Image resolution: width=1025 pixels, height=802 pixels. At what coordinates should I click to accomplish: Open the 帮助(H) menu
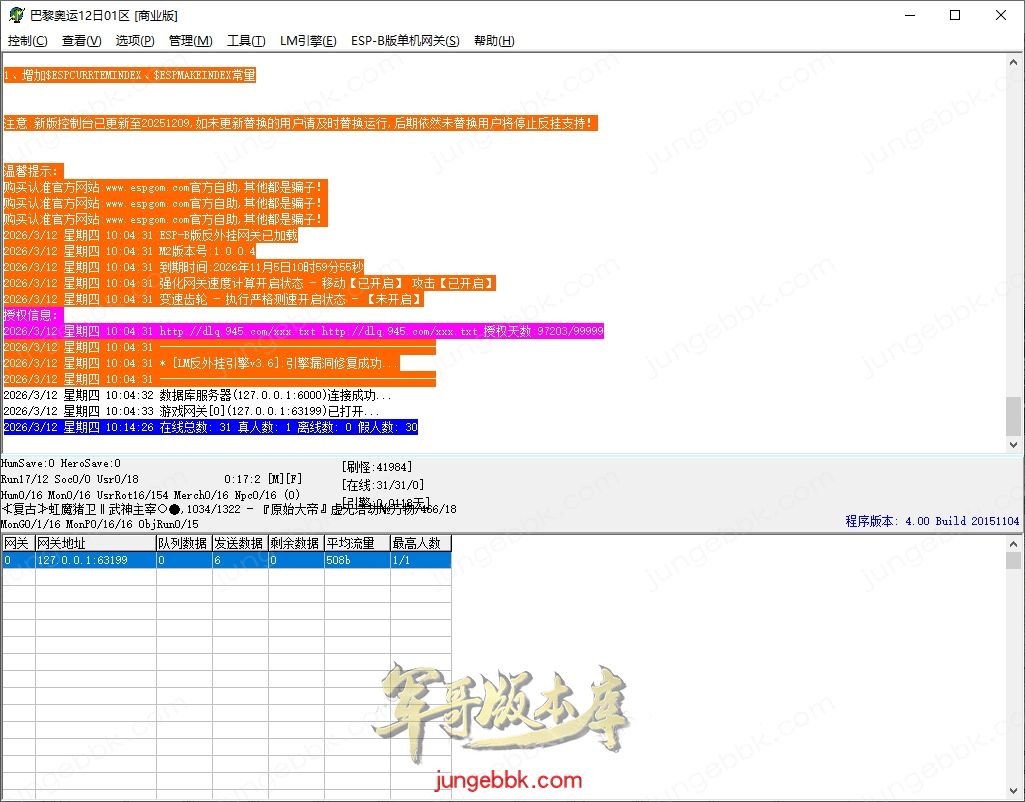pyautogui.click(x=494, y=41)
